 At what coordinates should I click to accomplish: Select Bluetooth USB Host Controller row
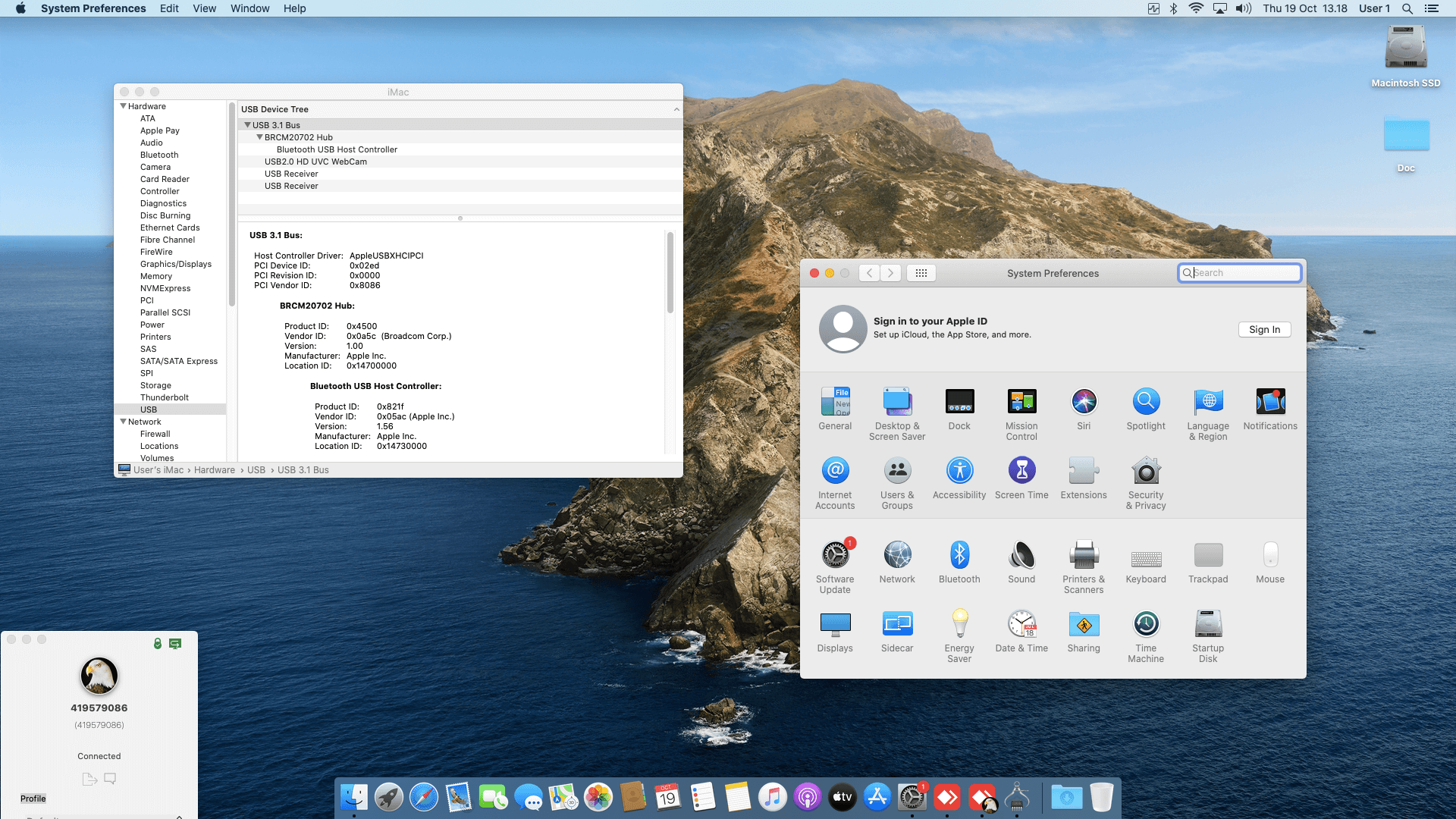pyautogui.click(x=460, y=149)
